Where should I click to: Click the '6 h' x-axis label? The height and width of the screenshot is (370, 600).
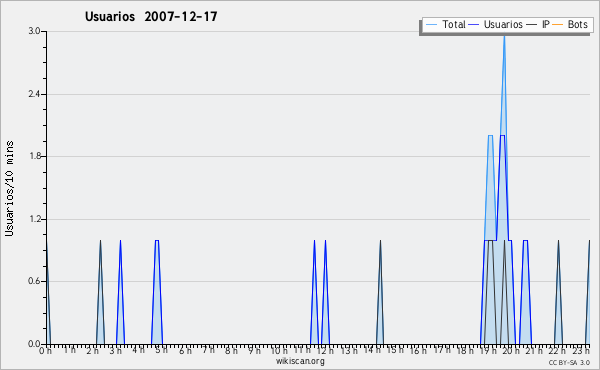186,350
